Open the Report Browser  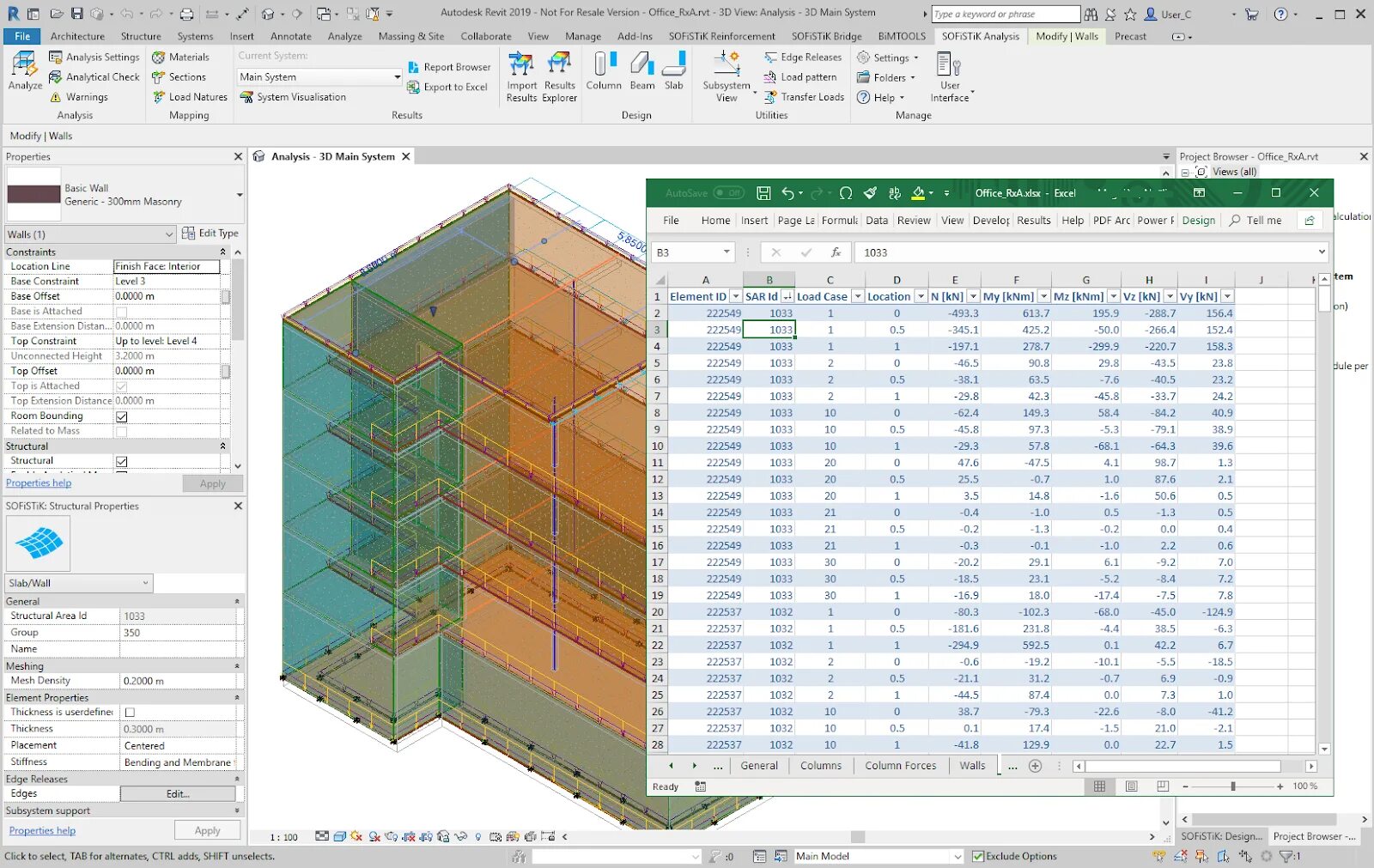[x=449, y=67]
